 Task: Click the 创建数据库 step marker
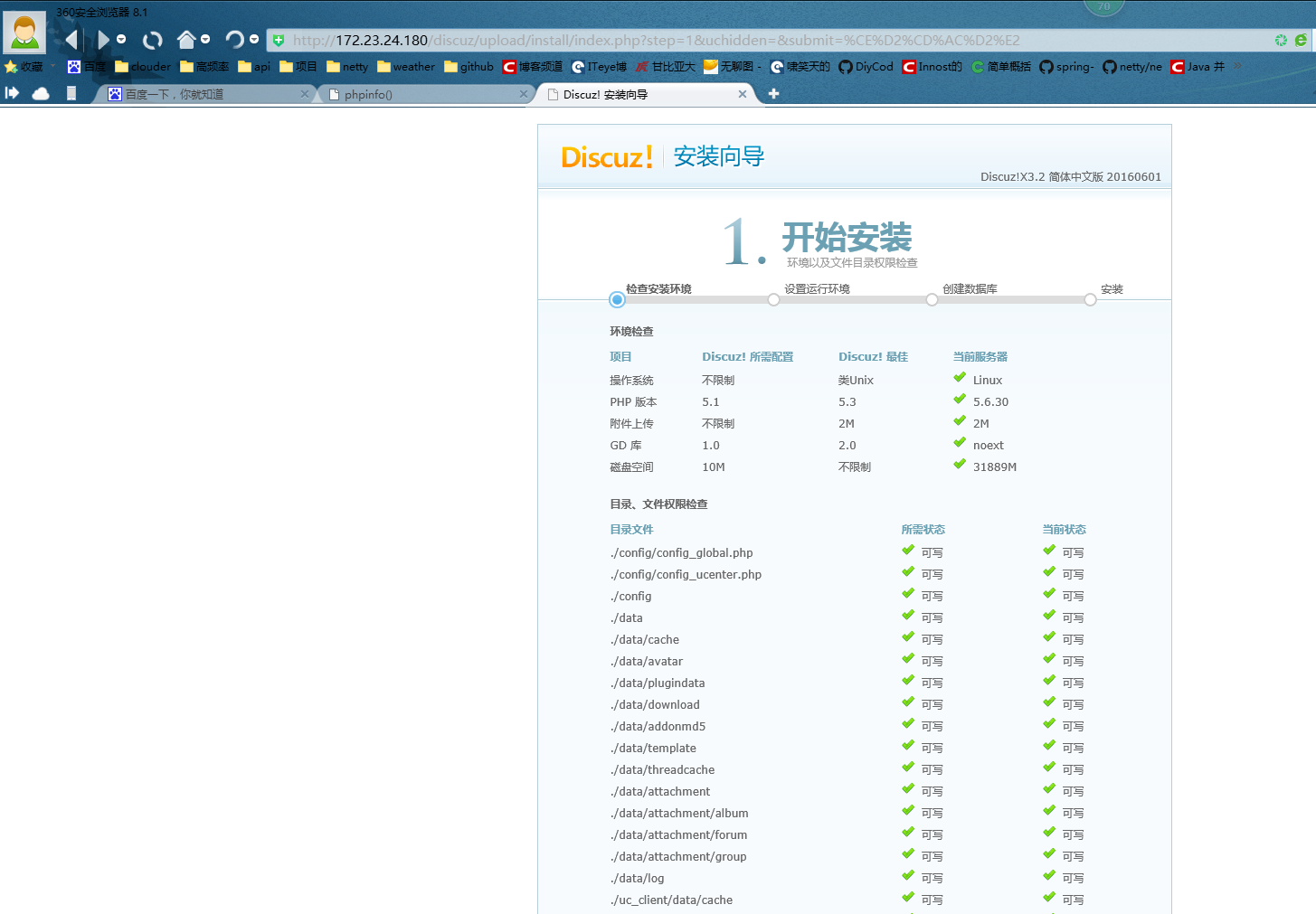(x=932, y=299)
